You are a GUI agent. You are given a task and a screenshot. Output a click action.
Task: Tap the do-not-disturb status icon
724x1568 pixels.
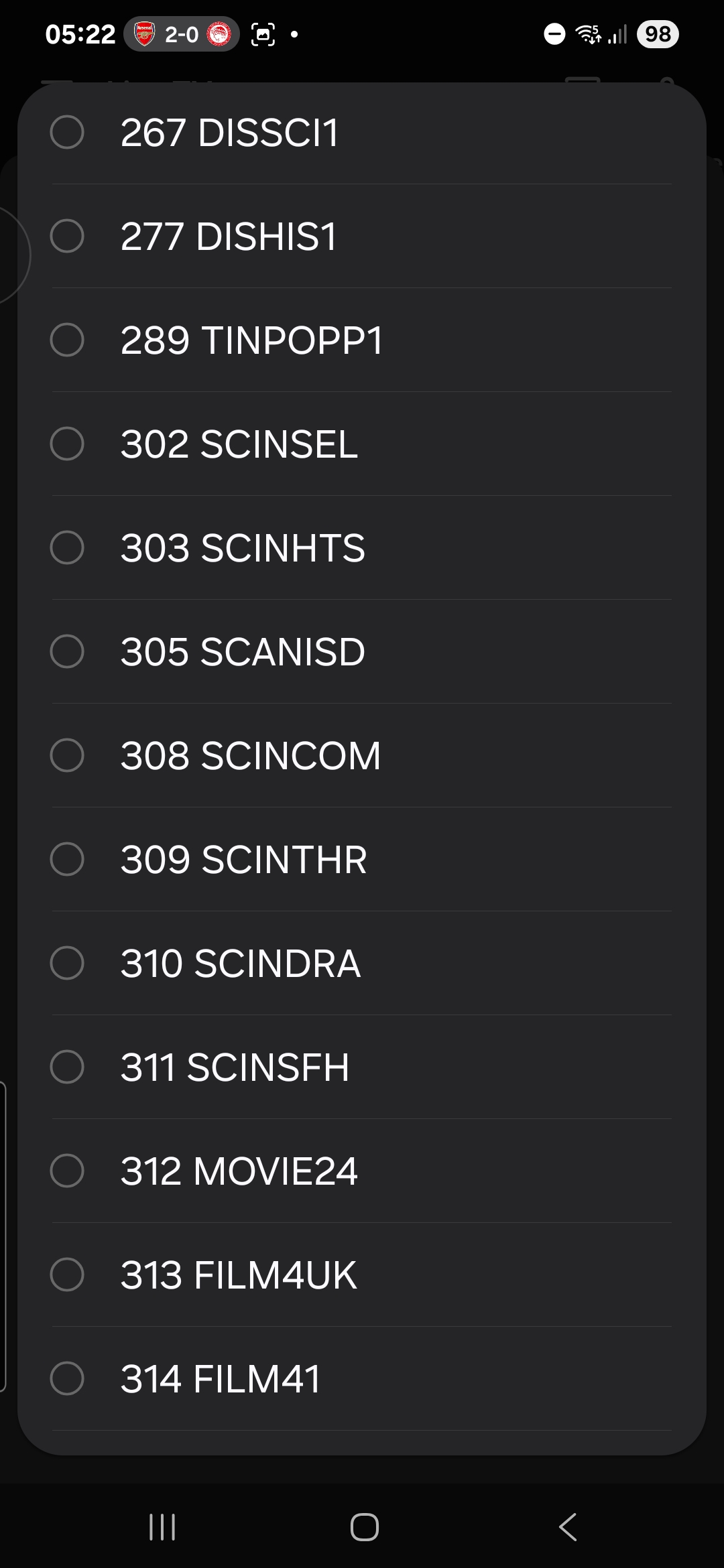pyautogui.click(x=554, y=34)
